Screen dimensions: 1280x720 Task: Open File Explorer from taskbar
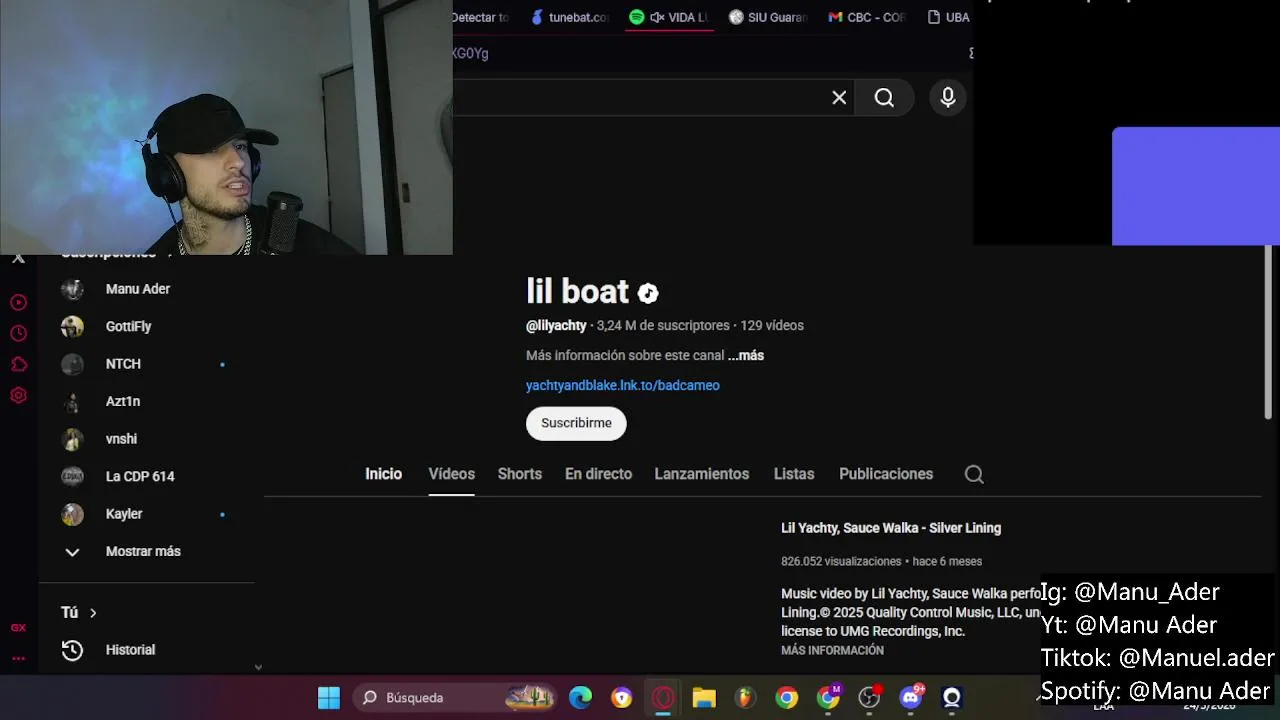[x=704, y=698]
